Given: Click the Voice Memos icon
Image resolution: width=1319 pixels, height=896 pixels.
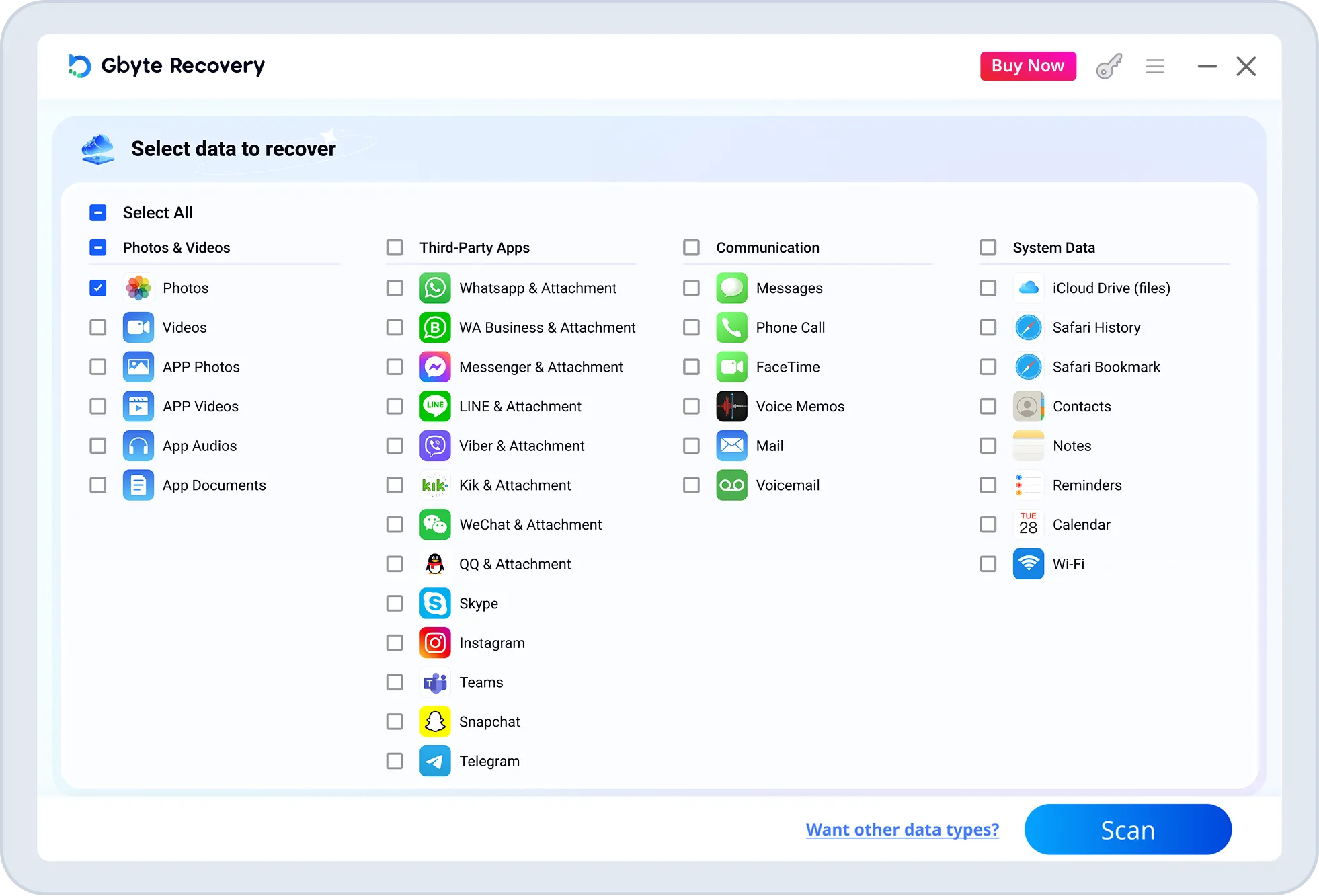Looking at the screenshot, I should point(731,406).
